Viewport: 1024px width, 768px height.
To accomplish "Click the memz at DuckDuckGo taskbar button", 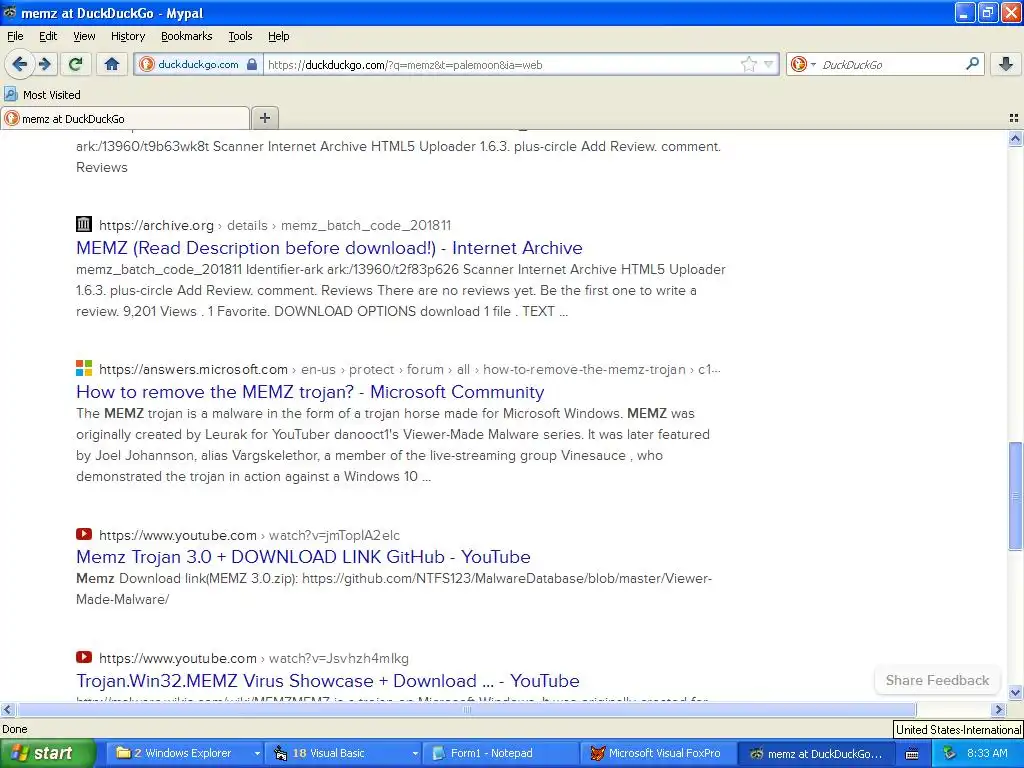I will (x=816, y=753).
